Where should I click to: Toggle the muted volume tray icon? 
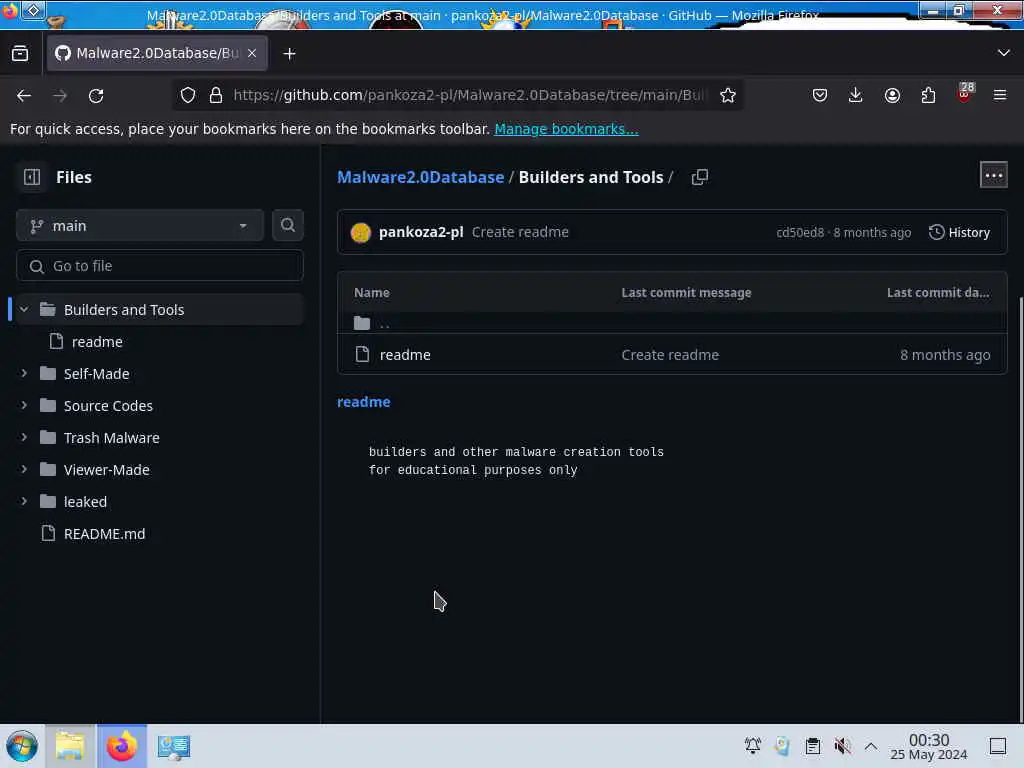(842, 746)
